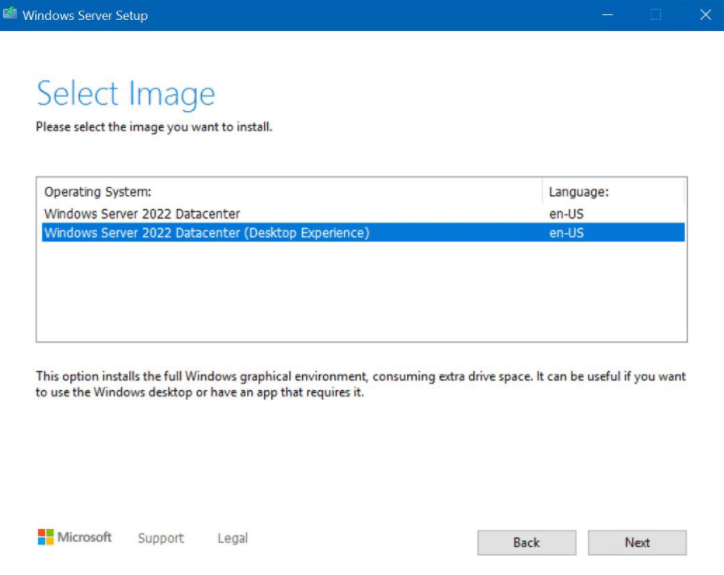
Task: Minimize the Windows Server Setup window
Action: (606, 15)
